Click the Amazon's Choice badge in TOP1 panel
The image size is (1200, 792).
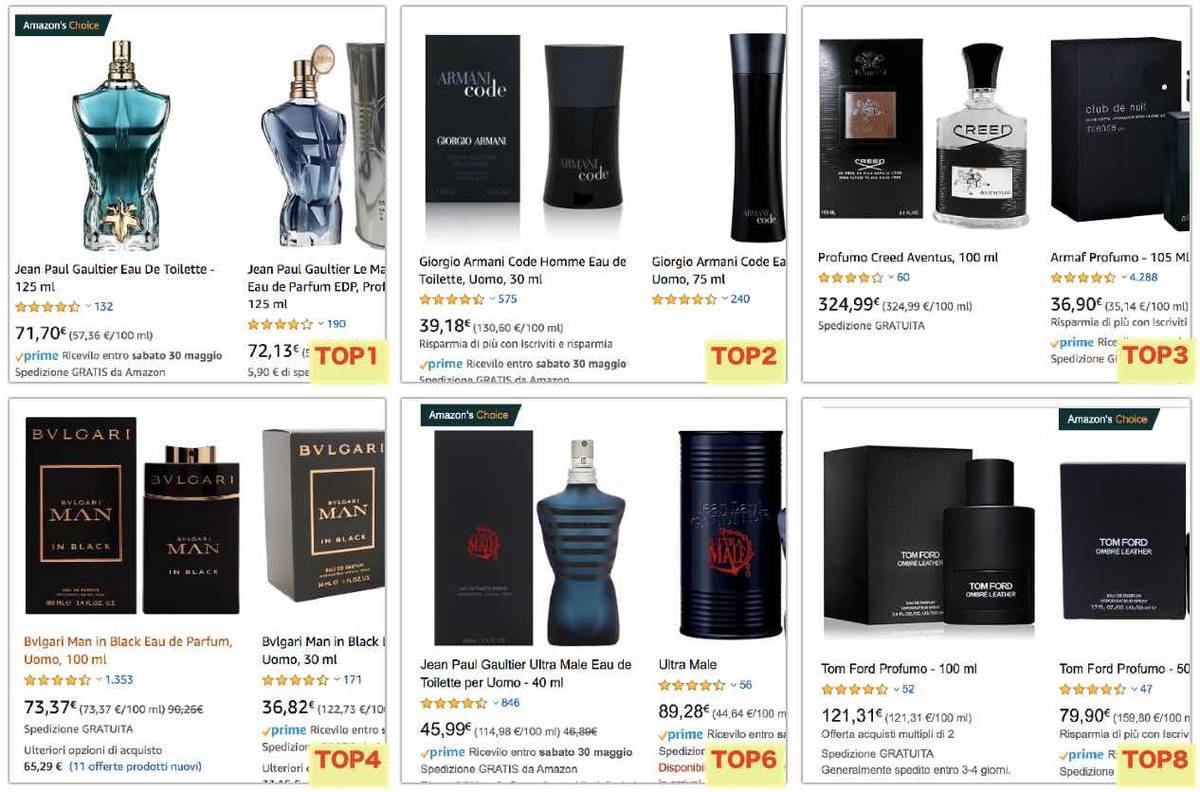(x=62, y=25)
